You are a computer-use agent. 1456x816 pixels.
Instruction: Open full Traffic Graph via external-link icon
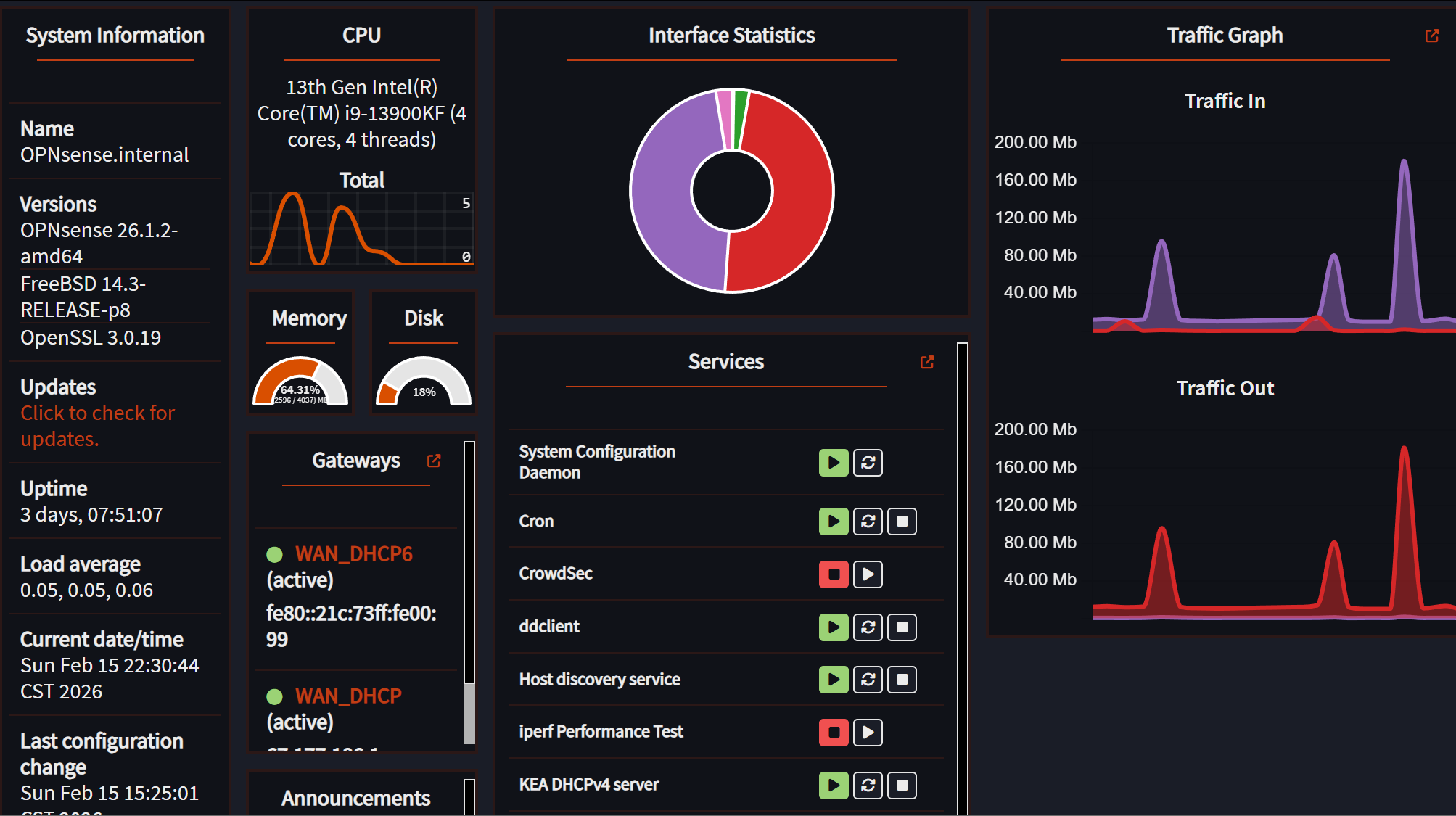click(x=1431, y=35)
